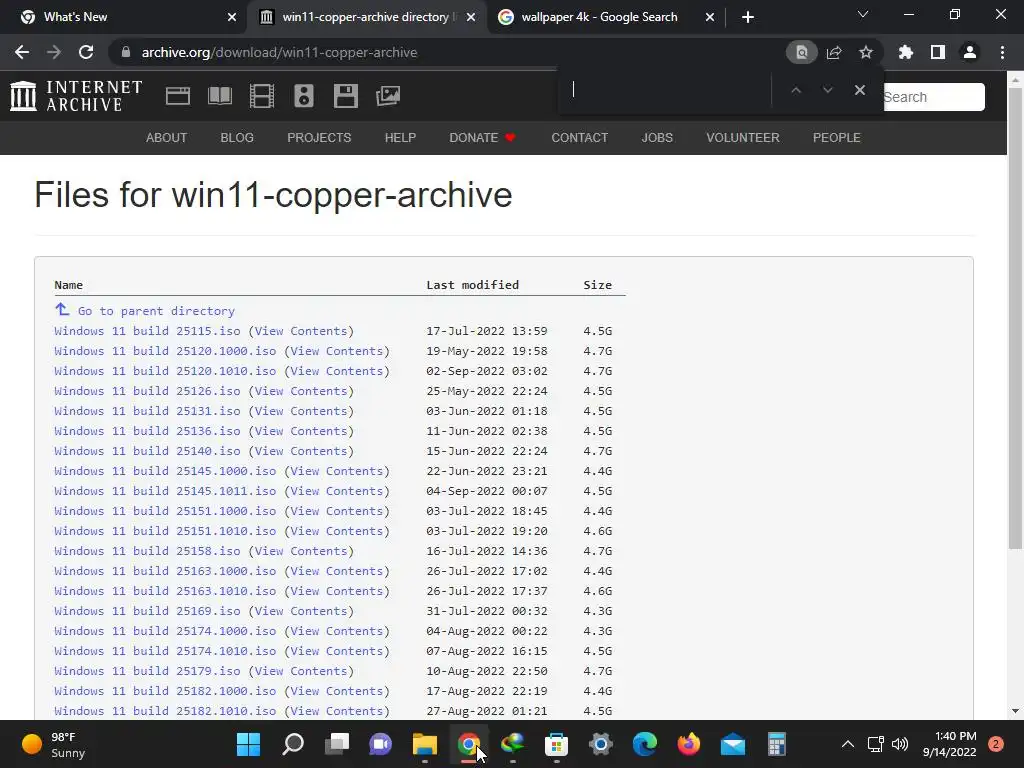The image size is (1024, 768).
Task: Click the search-in-page lens icon in the address bar
Action: [801, 52]
